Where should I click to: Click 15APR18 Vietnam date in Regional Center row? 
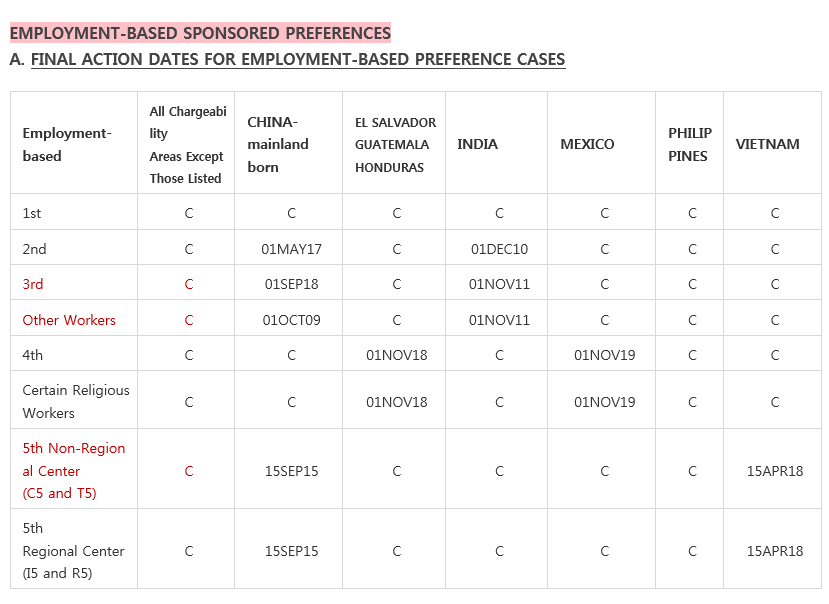[775, 551]
